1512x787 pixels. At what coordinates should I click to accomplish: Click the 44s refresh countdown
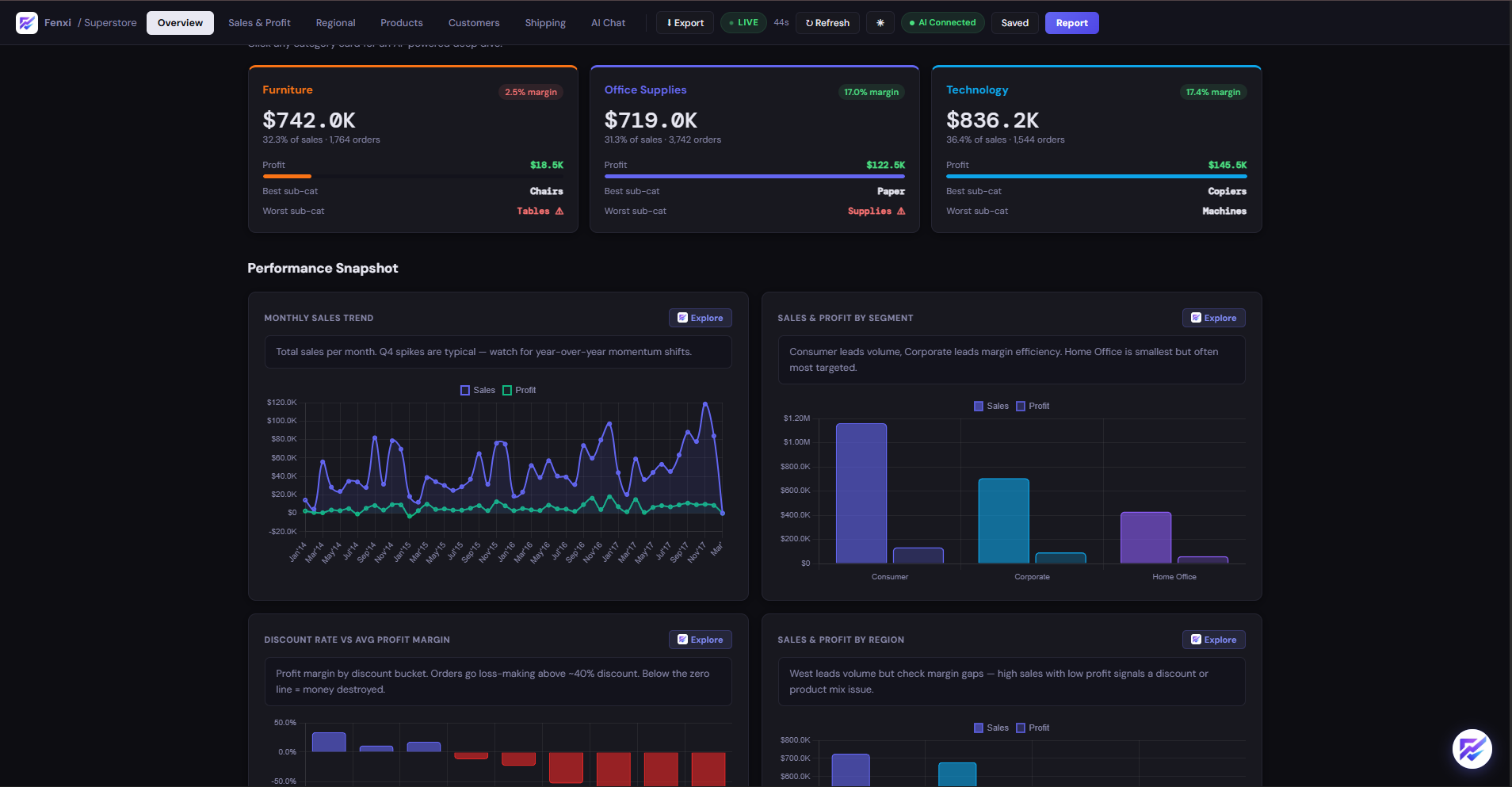pyautogui.click(x=781, y=23)
